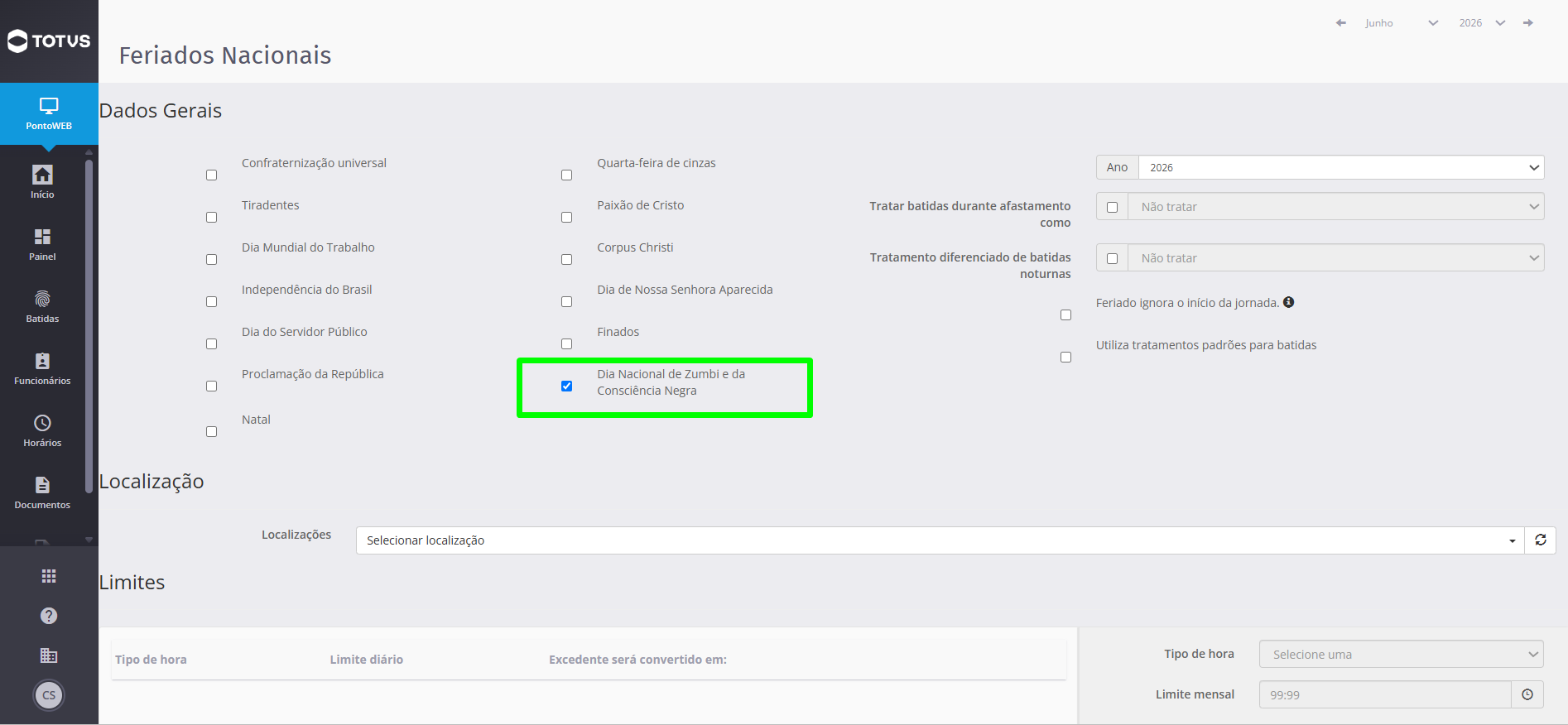Tick the Natal checkbox
This screenshot has height=725, width=1568.
(x=212, y=432)
